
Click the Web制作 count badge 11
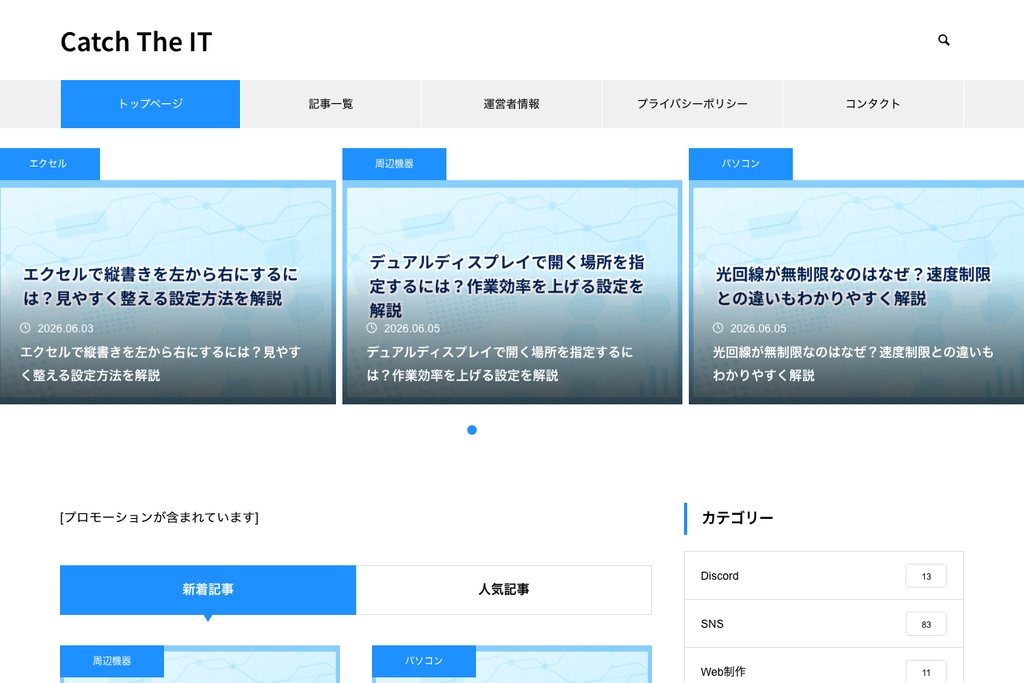pyautogui.click(x=926, y=672)
